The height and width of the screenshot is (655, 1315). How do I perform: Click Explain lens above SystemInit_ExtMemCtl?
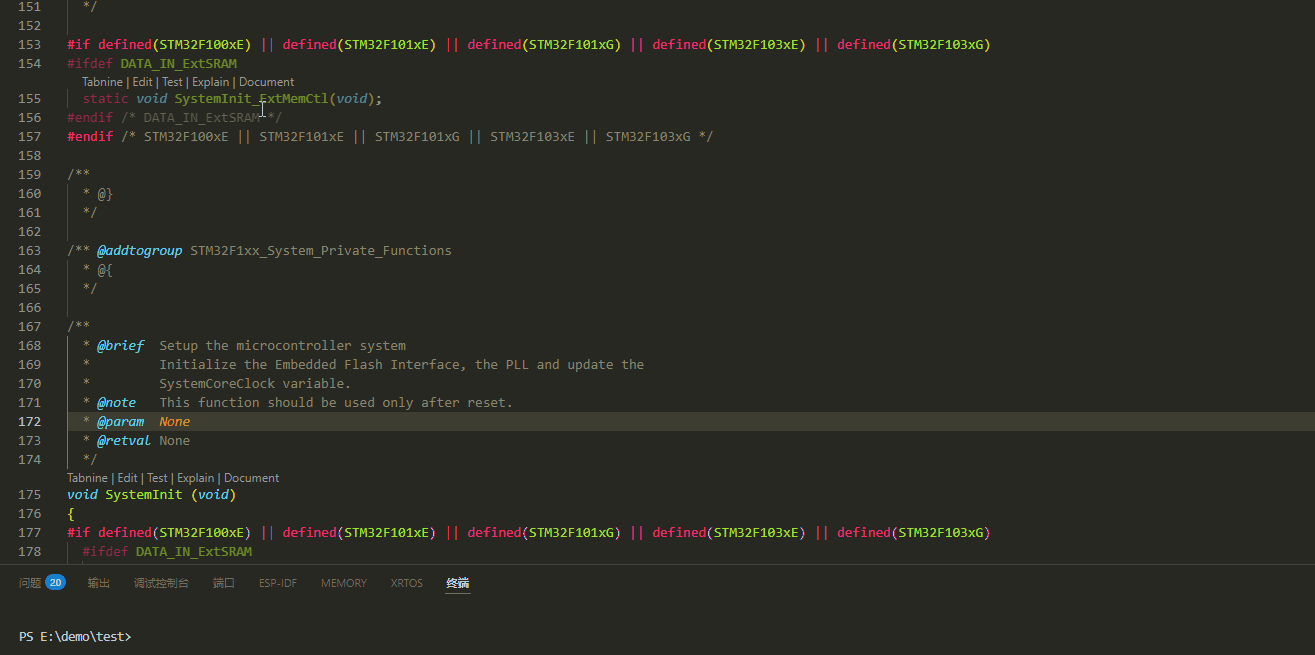(x=210, y=81)
